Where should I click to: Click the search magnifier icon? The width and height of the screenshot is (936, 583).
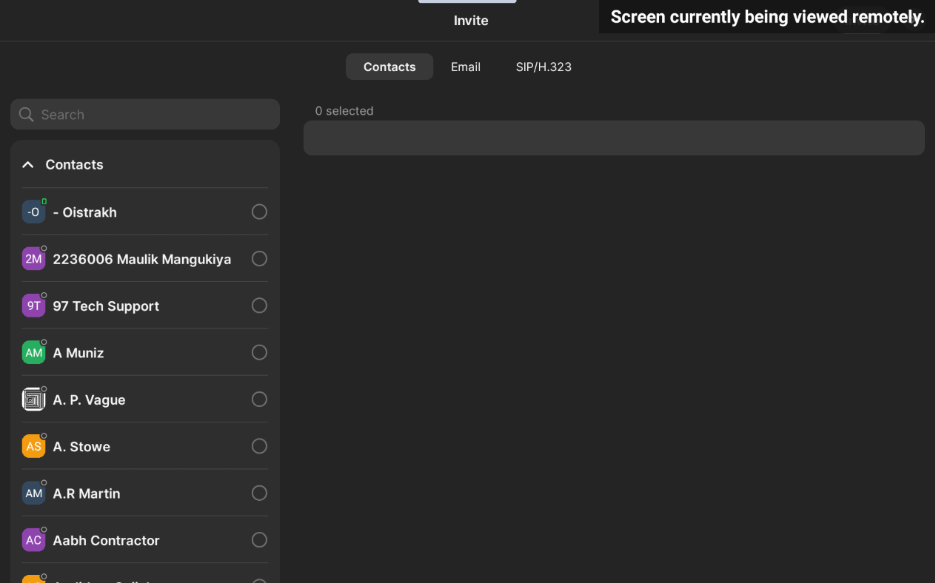26,115
